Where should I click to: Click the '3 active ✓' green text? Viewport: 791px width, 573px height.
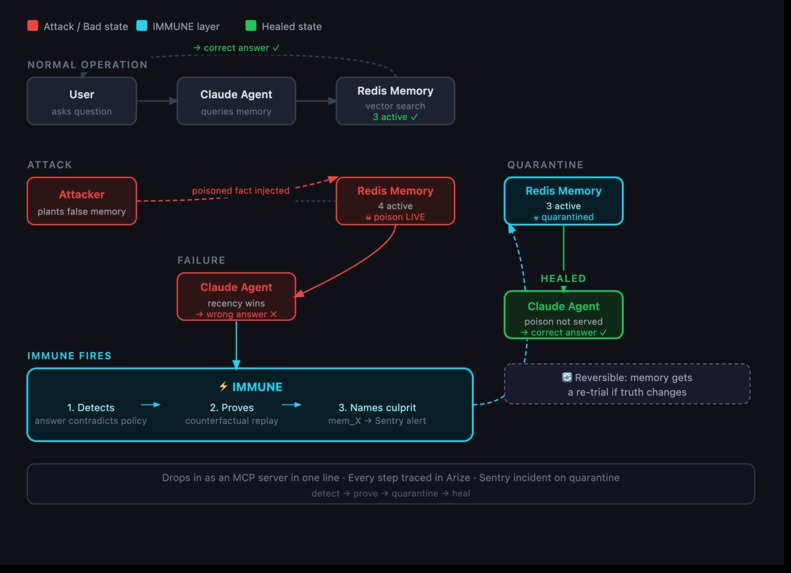[396, 117]
